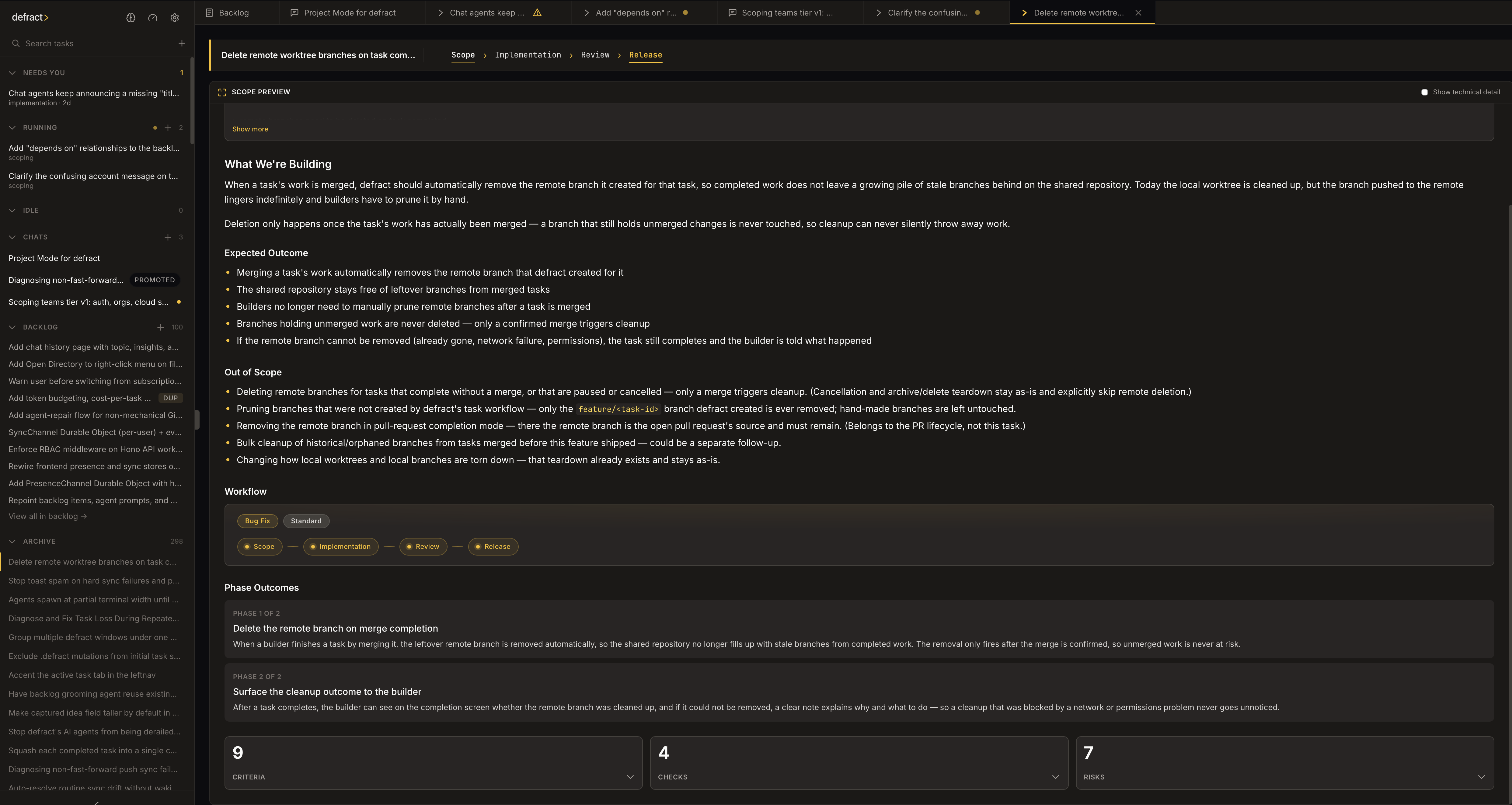Collapse the RUNNING section
Image resolution: width=1512 pixels, height=805 pixels.
[x=12, y=127]
